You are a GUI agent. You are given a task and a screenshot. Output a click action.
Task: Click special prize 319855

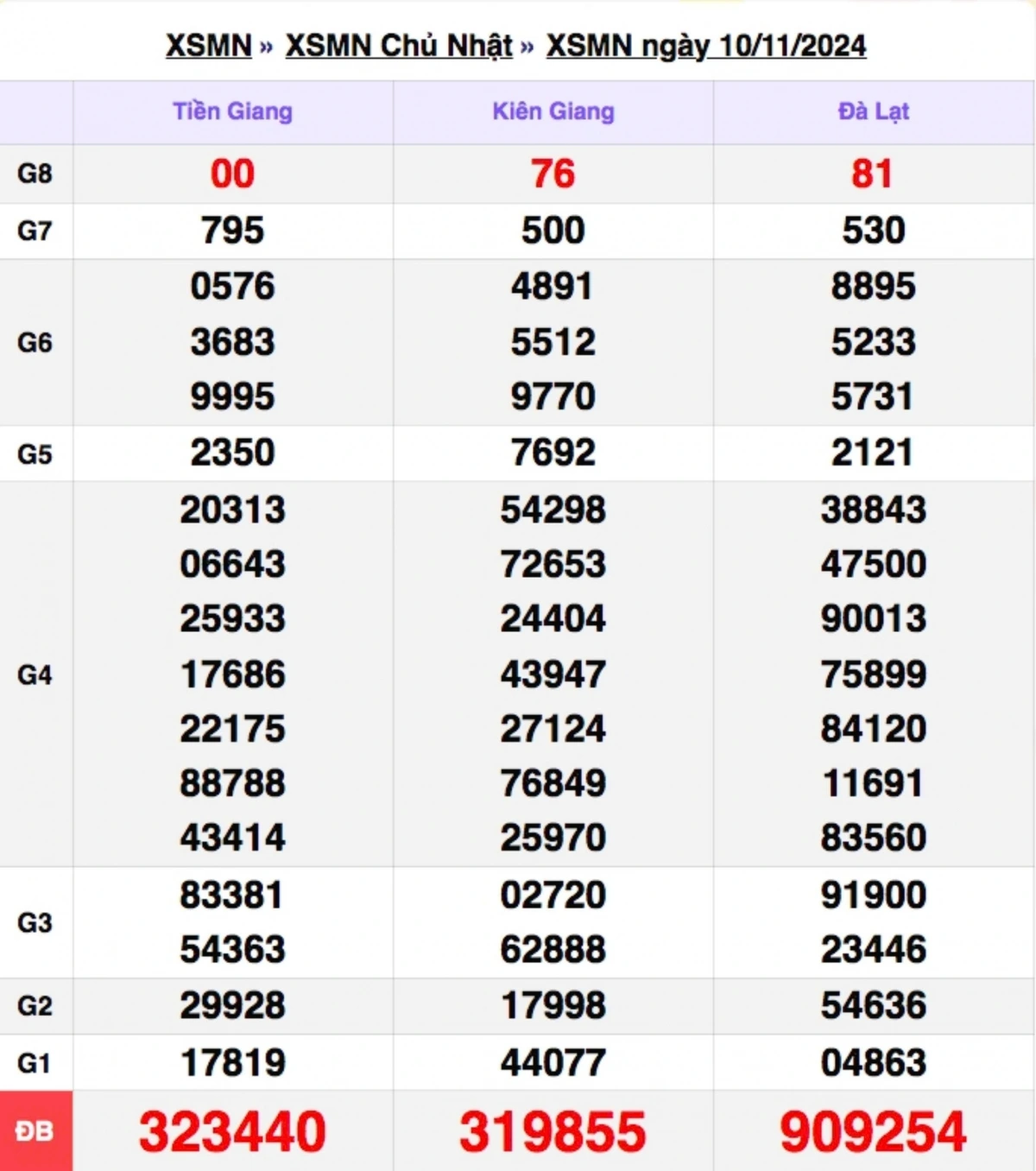[x=553, y=1131]
